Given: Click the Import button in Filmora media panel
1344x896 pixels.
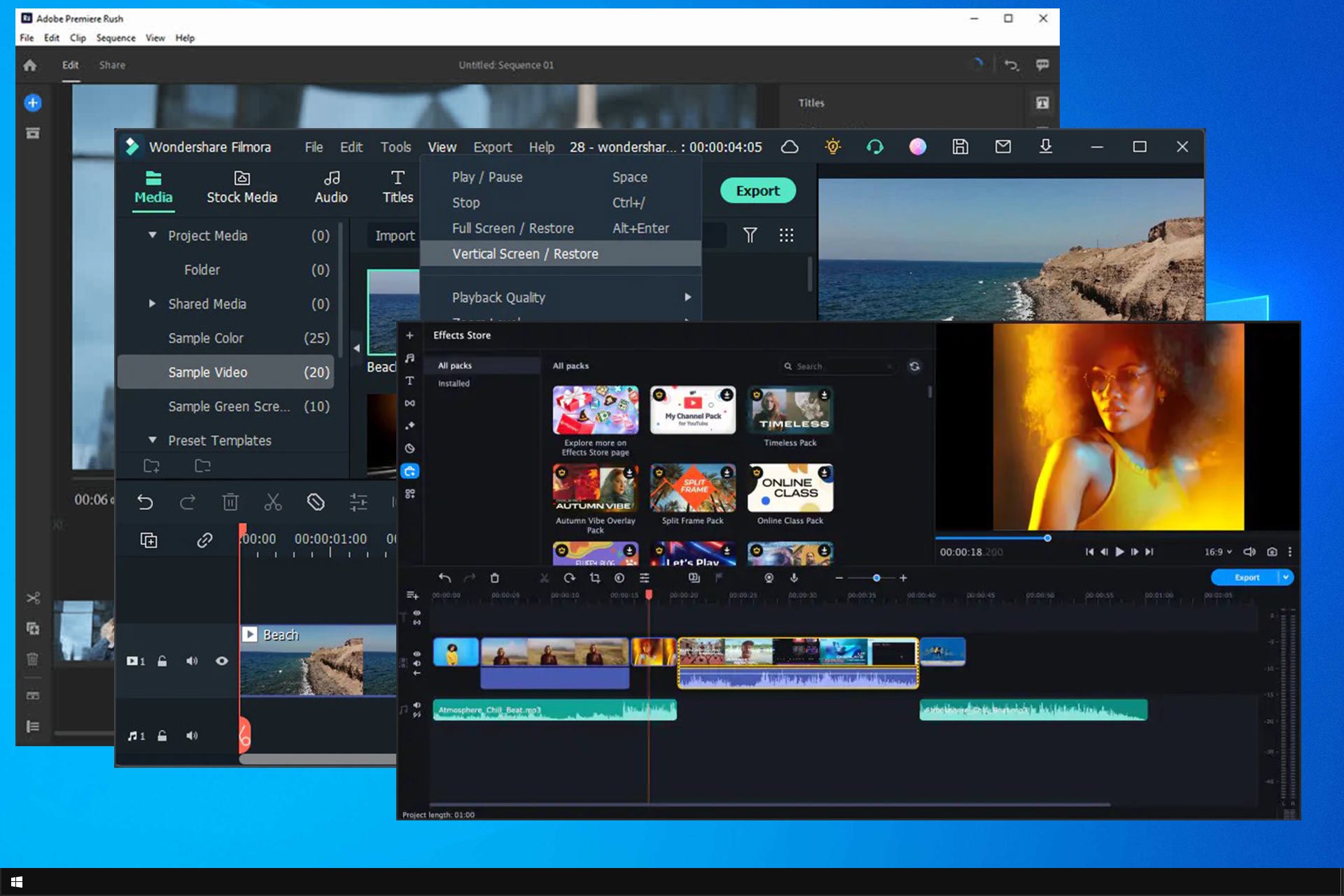Looking at the screenshot, I should tap(394, 236).
